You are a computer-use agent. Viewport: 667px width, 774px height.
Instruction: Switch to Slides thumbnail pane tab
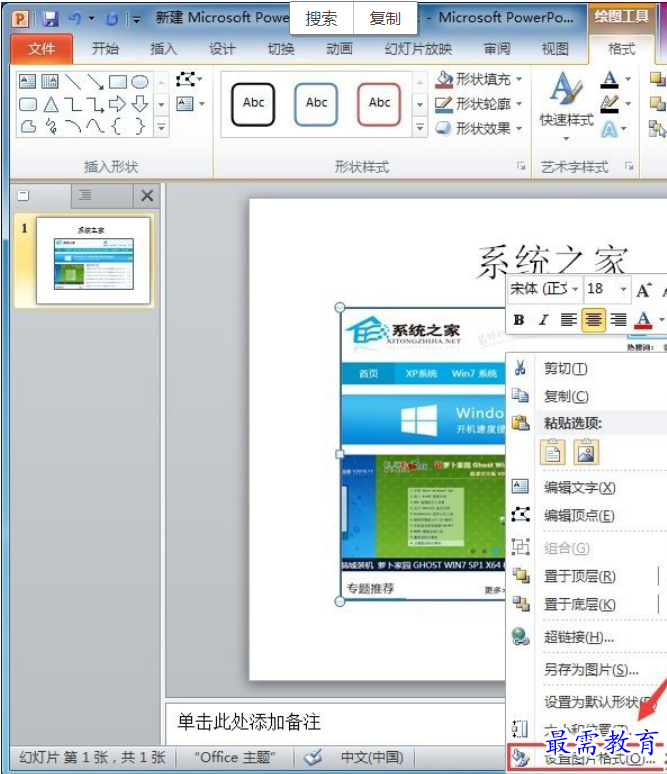pos(23,195)
